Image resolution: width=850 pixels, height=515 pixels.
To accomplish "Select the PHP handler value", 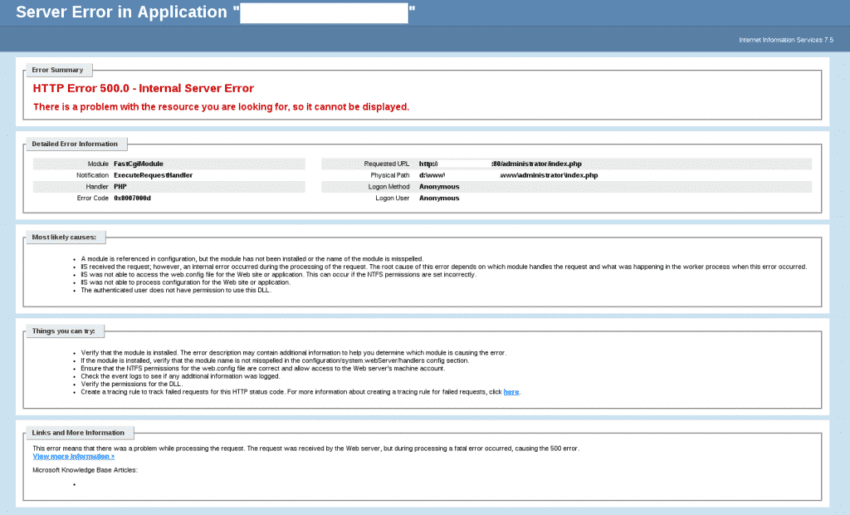I will (x=120, y=186).
